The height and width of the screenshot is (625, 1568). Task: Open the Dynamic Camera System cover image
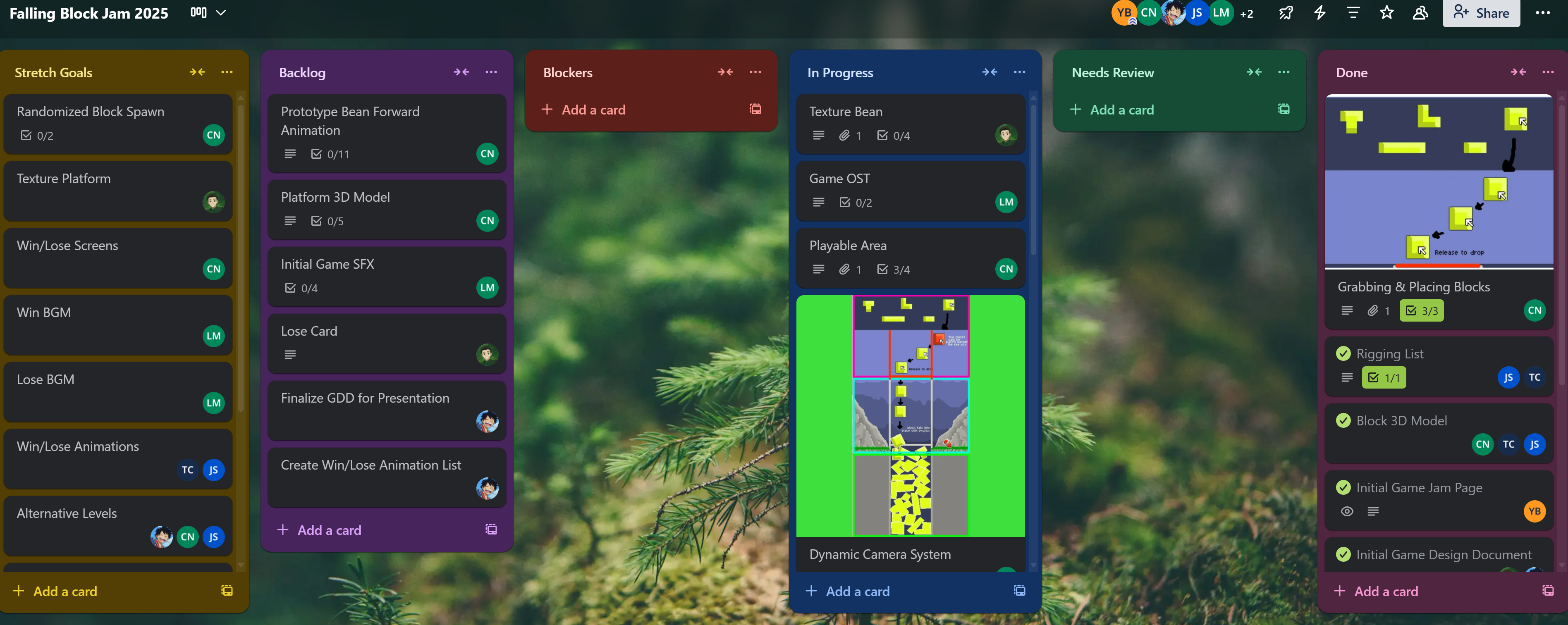(910, 416)
